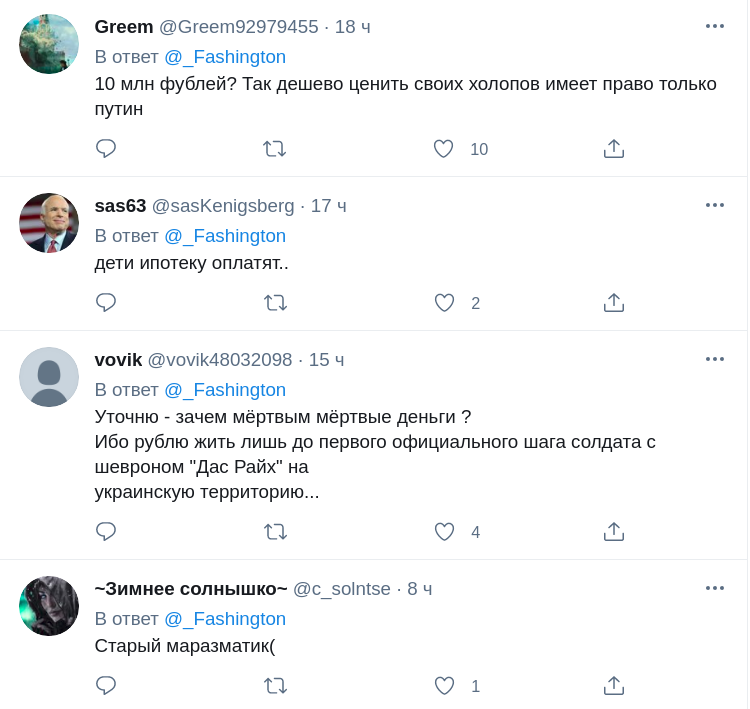The image size is (750, 709).
Task: Retweet ~Зимнее солнышко~ tweet
Action: point(275,686)
